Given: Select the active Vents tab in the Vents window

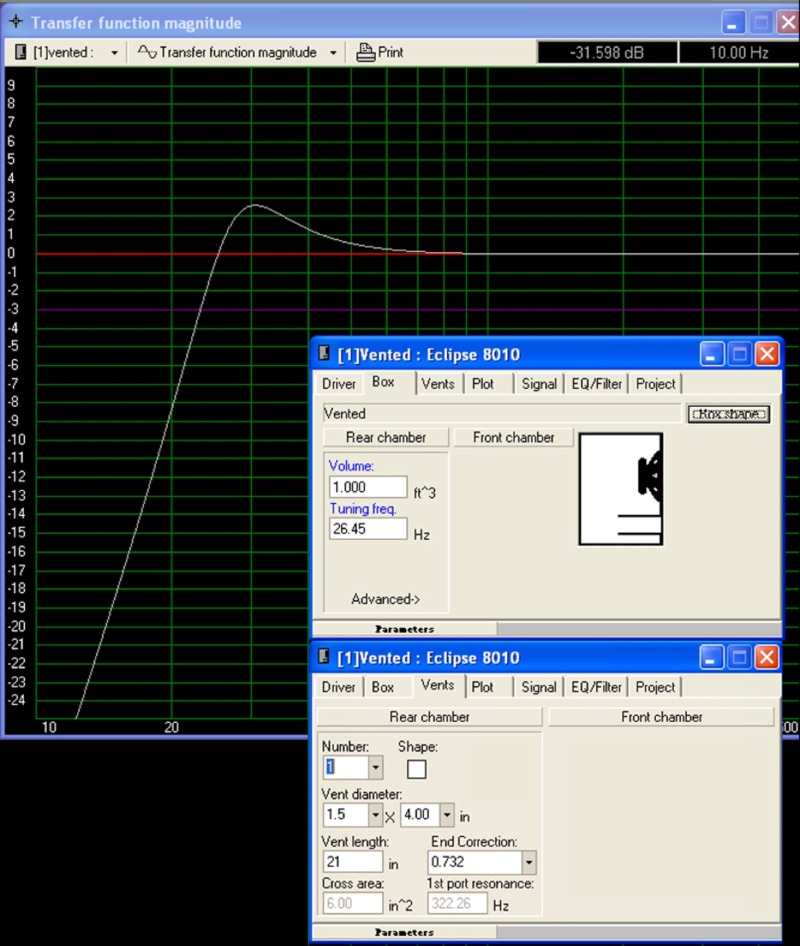Looking at the screenshot, I should point(437,685).
